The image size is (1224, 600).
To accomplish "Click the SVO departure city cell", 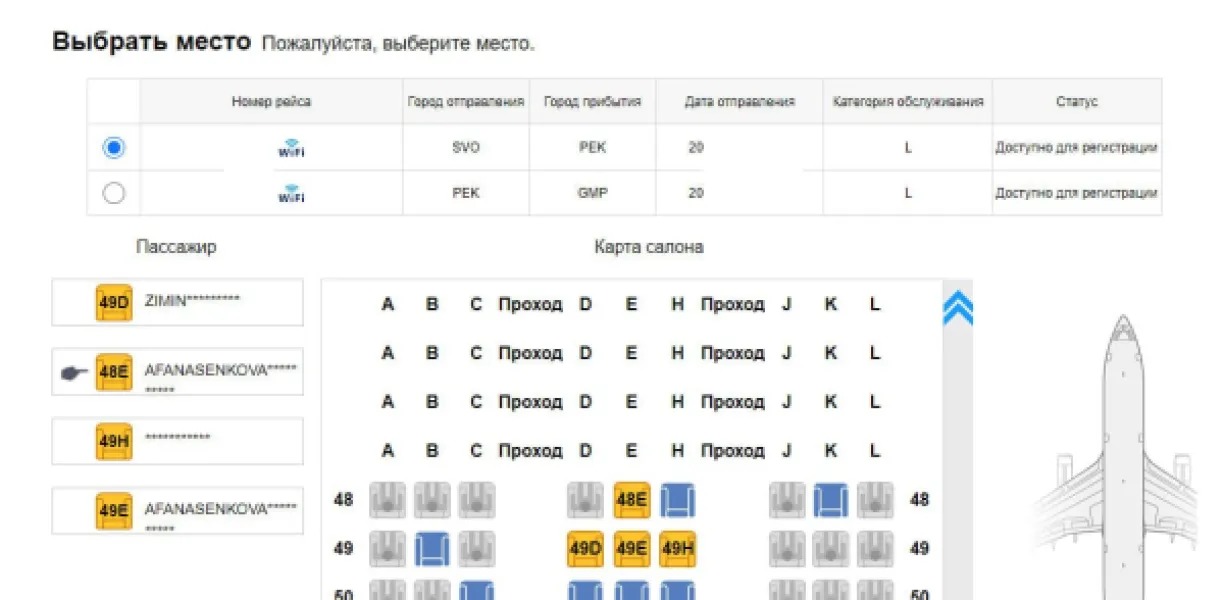I will tap(466, 148).
